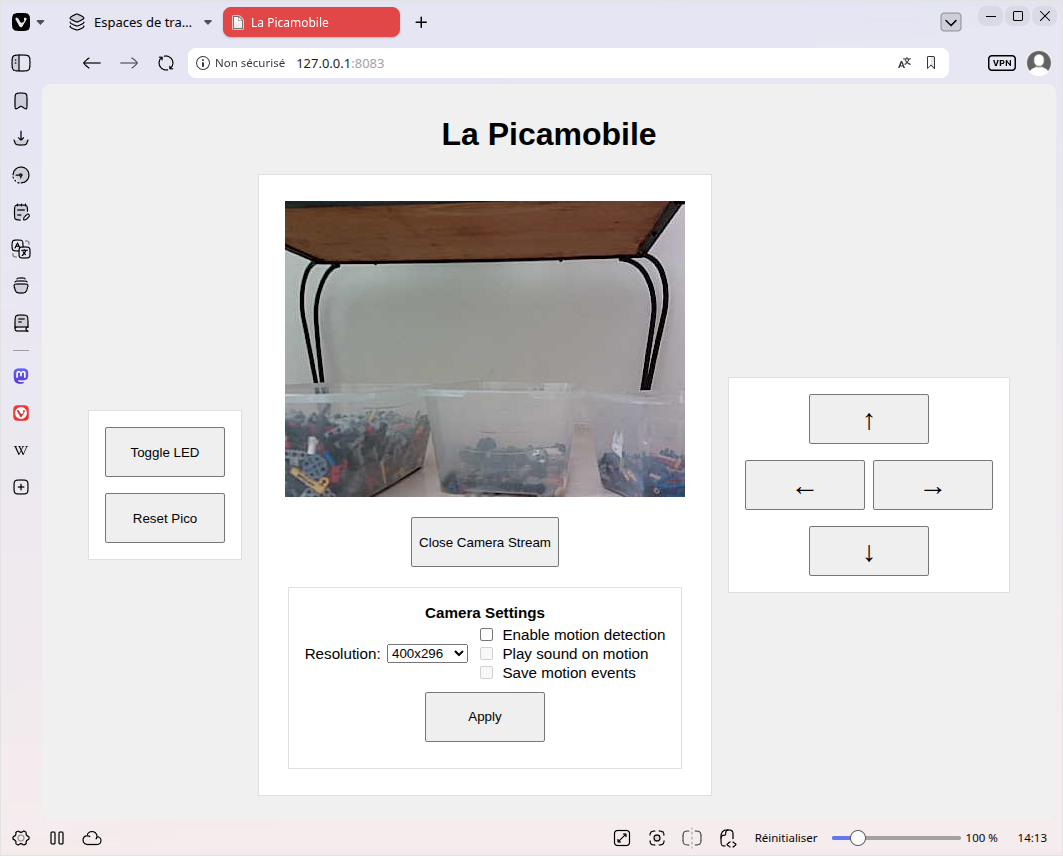The height and width of the screenshot is (856, 1063).
Task: Open the Translate panel icon
Action: pos(21,249)
